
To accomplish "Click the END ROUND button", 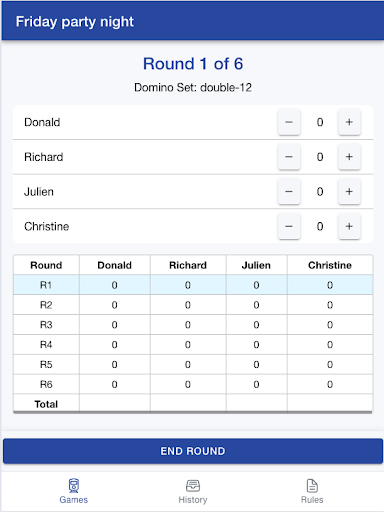I will coord(193,451).
